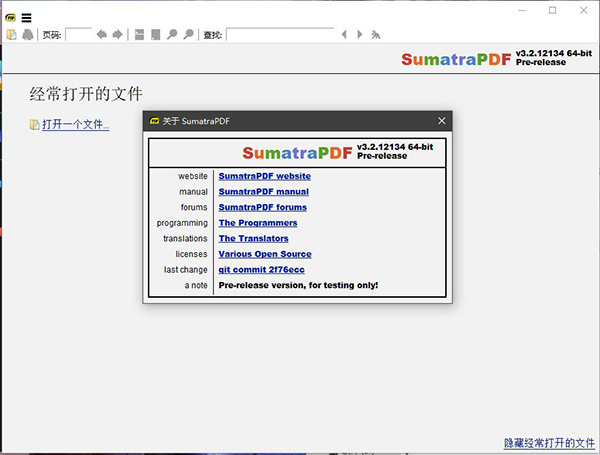Click the print toolbar icon
600x455 pixels.
click(x=28, y=34)
